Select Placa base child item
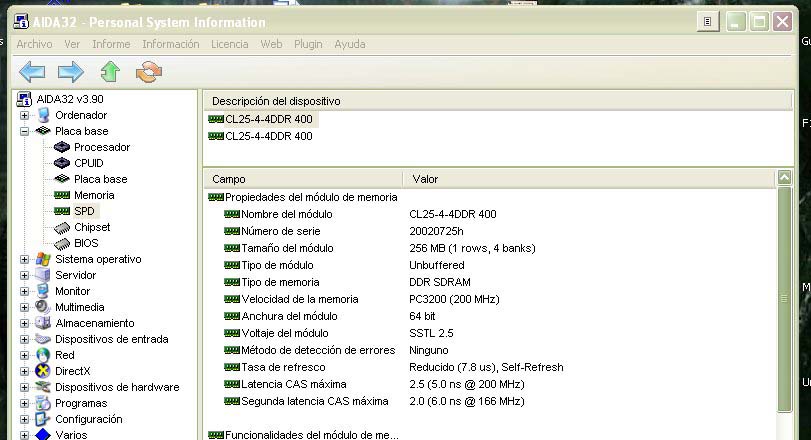 click(x=100, y=179)
